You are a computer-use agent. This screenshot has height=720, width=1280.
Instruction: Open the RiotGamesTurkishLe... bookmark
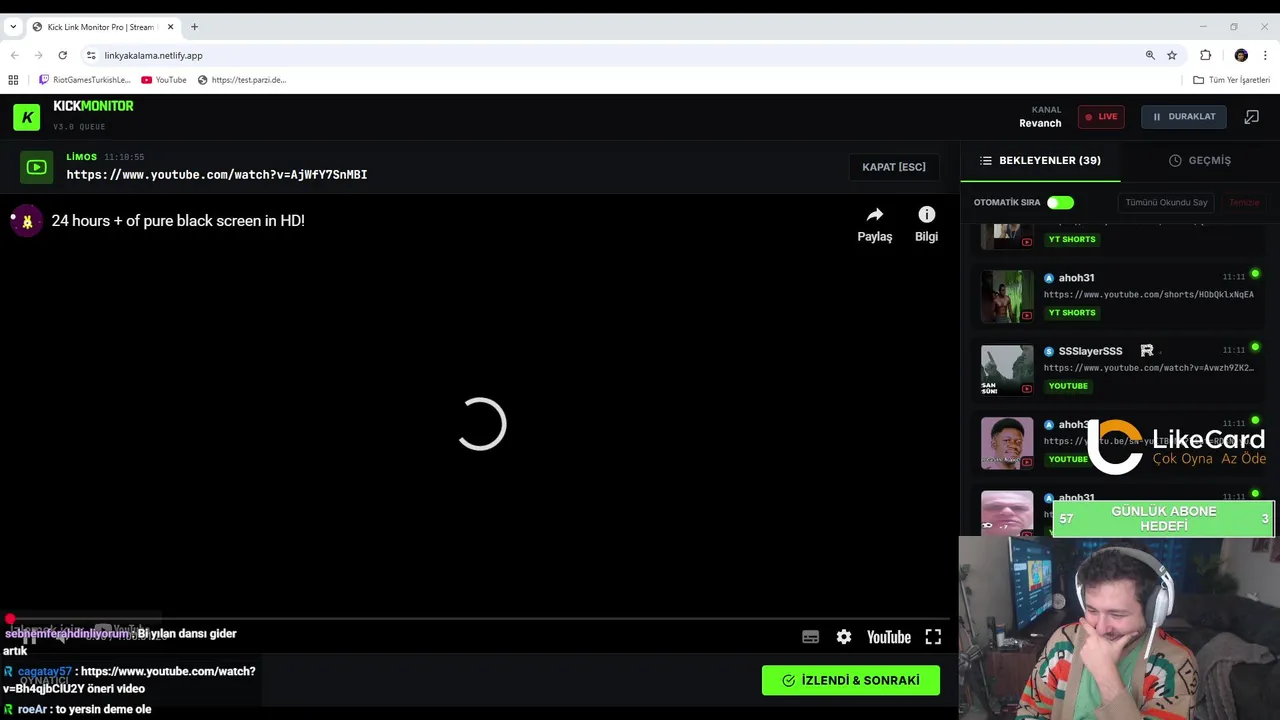tap(85, 80)
